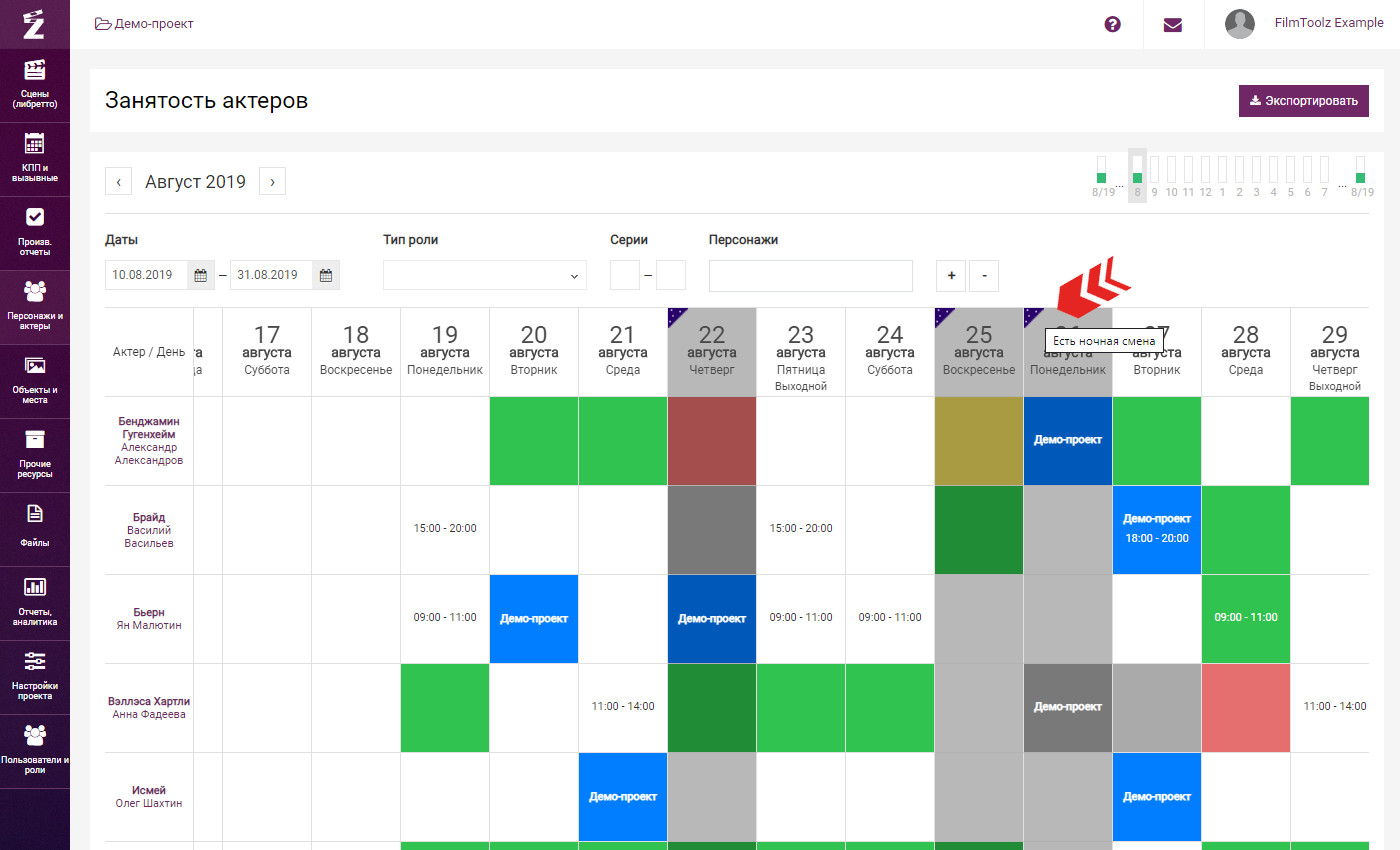Viewport: 1400px width, 850px height.
Task: Click Брайд's 15:00 - 20:00 on 19 августа
Action: 445,528
